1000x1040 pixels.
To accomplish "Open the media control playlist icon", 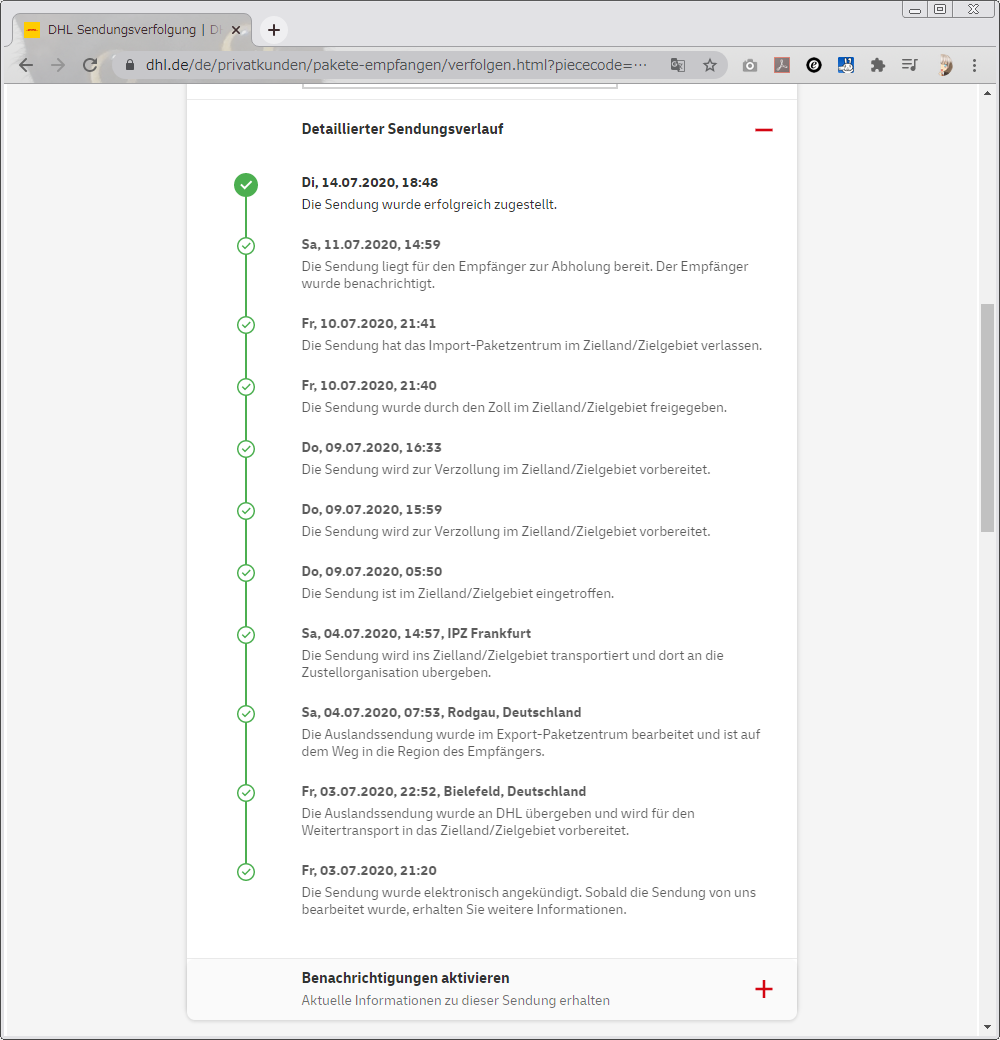I will click(x=909, y=65).
